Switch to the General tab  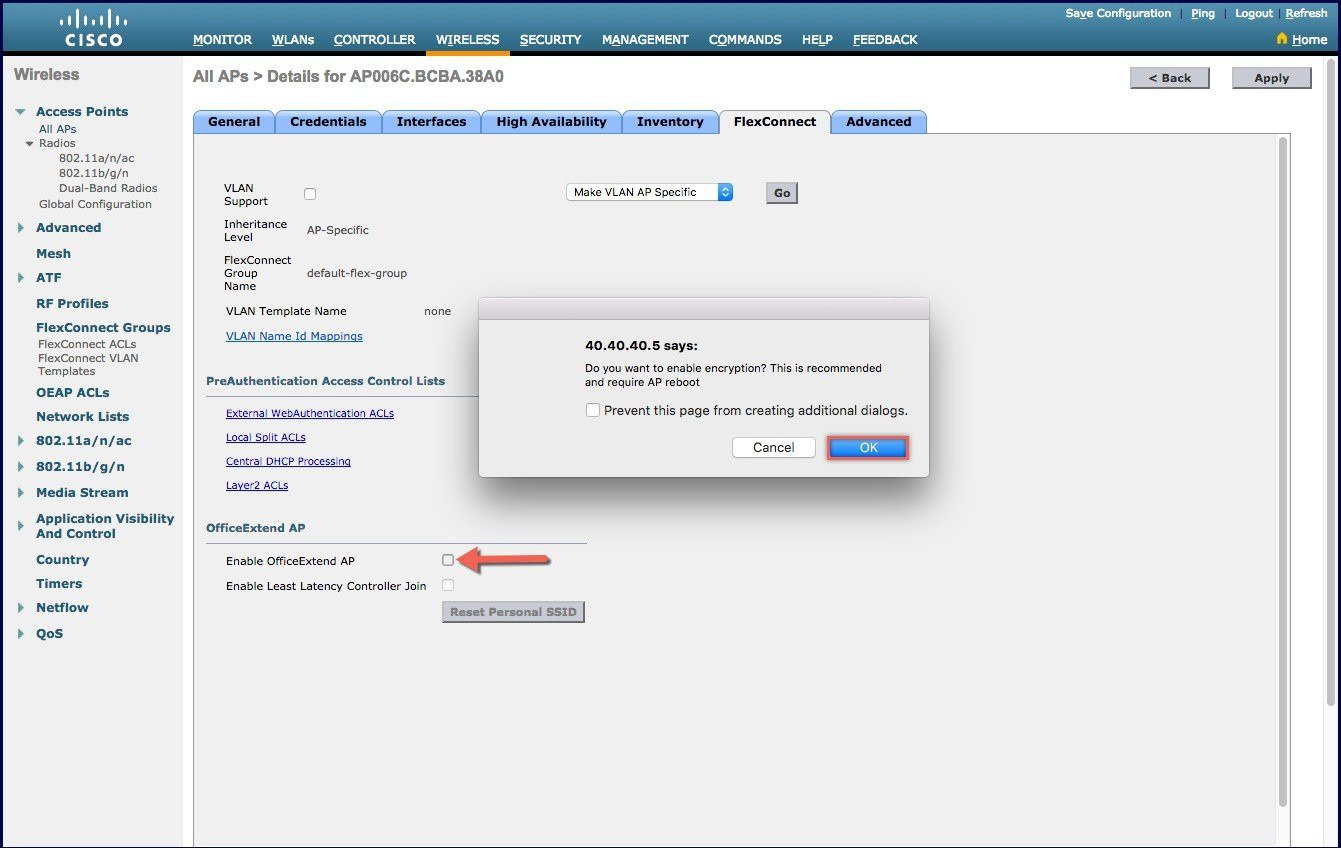coord(234,122)
